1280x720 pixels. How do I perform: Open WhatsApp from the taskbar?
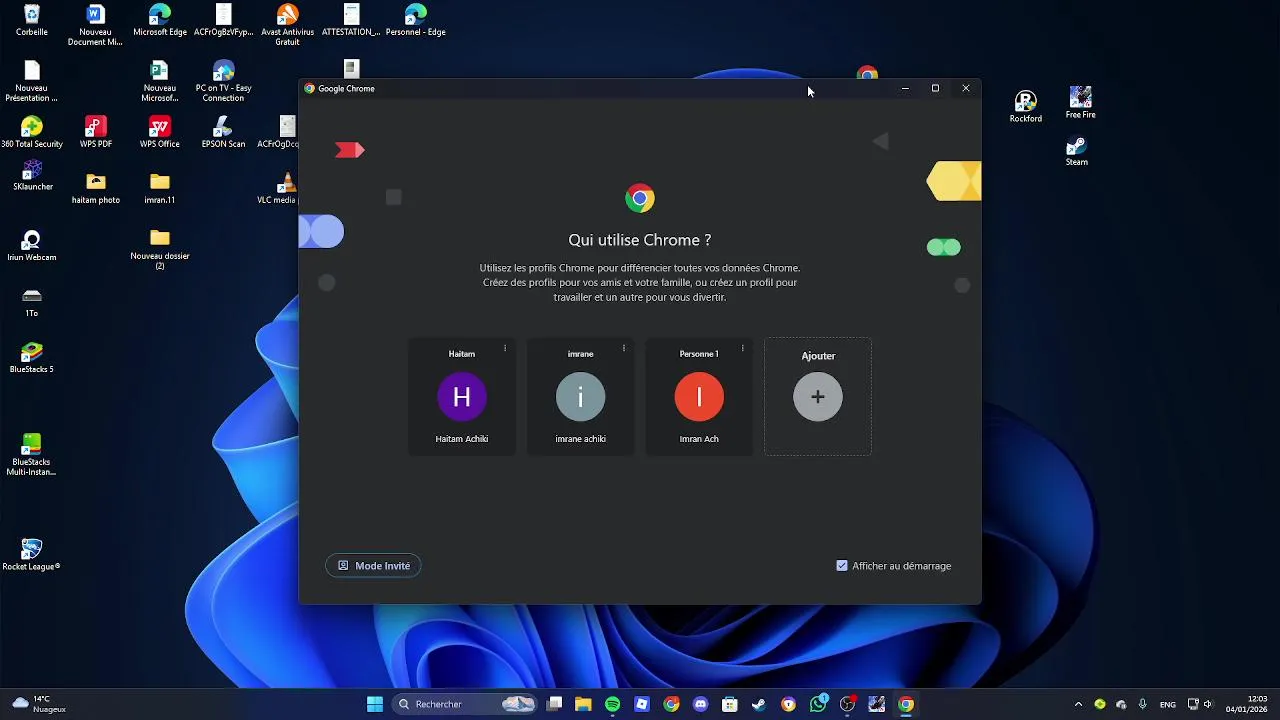coord(818,704)
